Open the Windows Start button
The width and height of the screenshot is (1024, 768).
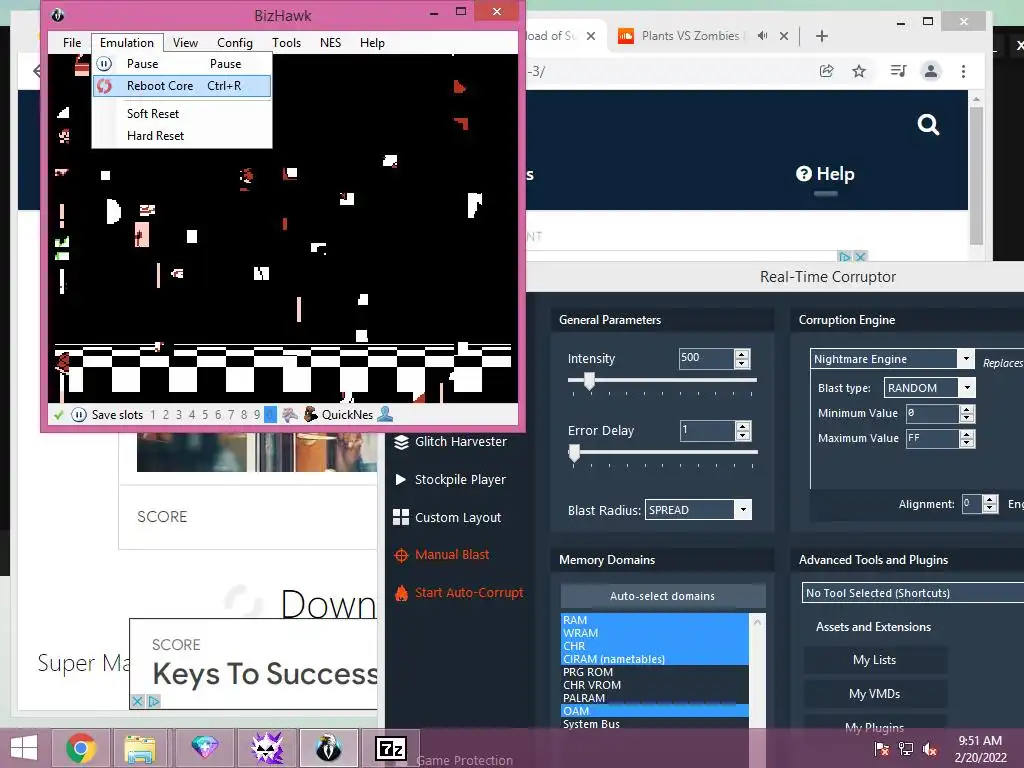pyautogui.click(x=24, y=748)
